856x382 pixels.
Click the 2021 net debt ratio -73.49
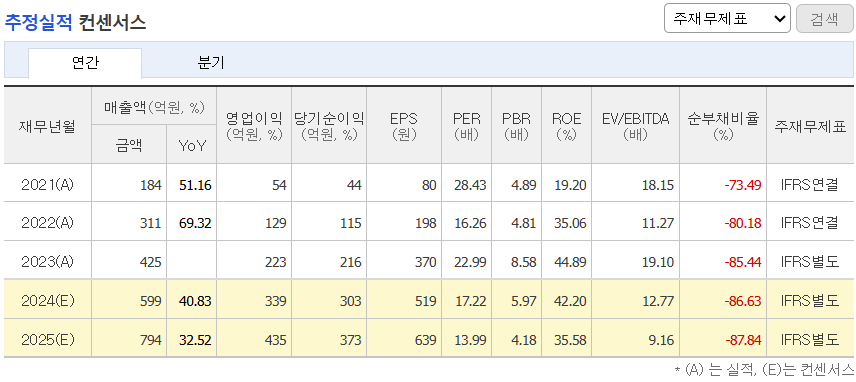[742, 186]
